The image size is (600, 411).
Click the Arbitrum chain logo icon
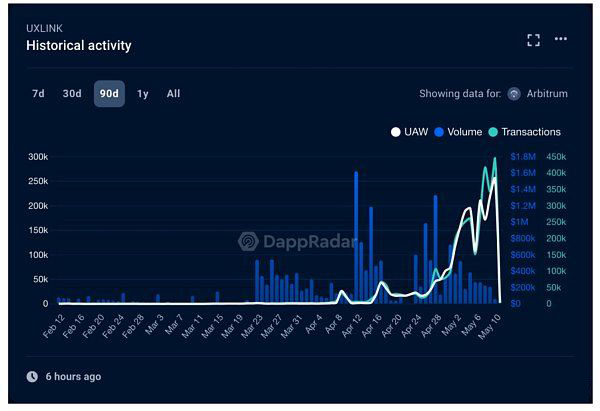(514, 94)
